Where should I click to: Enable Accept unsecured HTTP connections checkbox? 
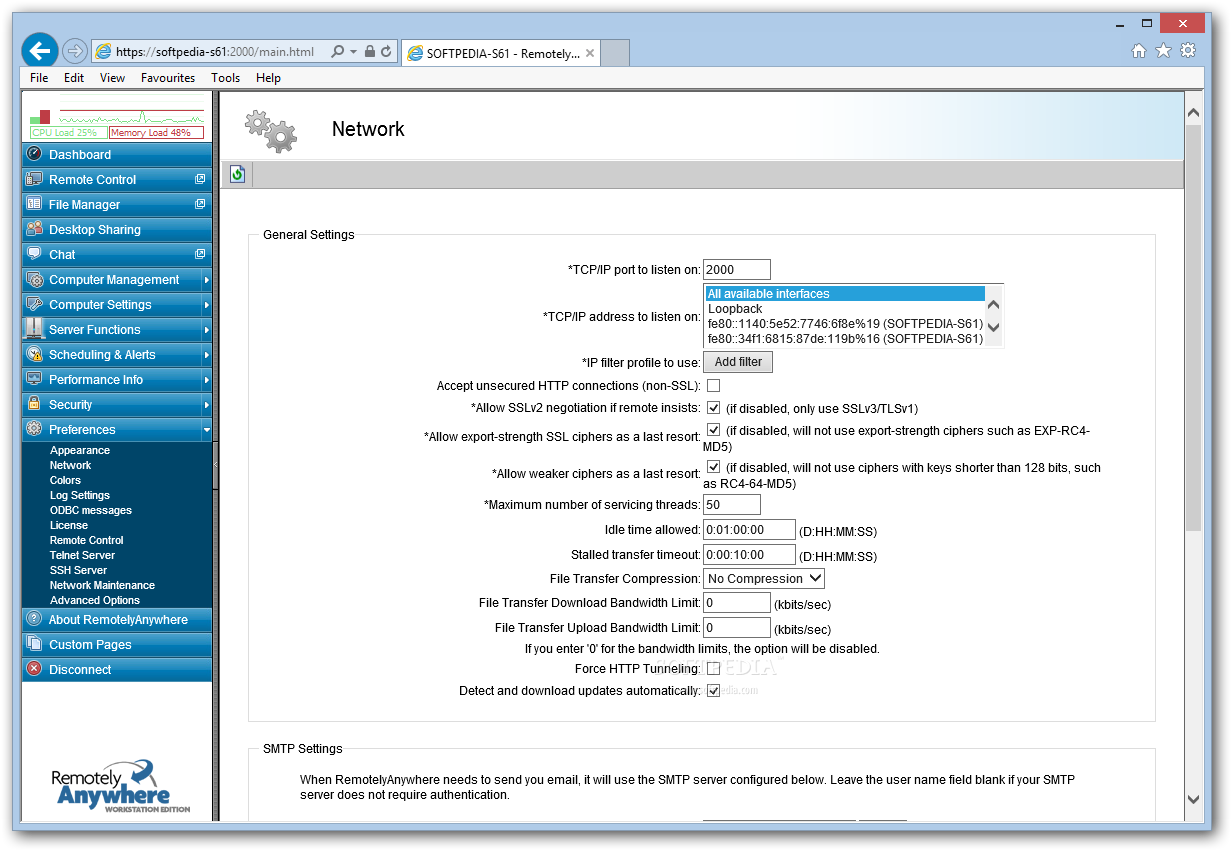[713, 385]
